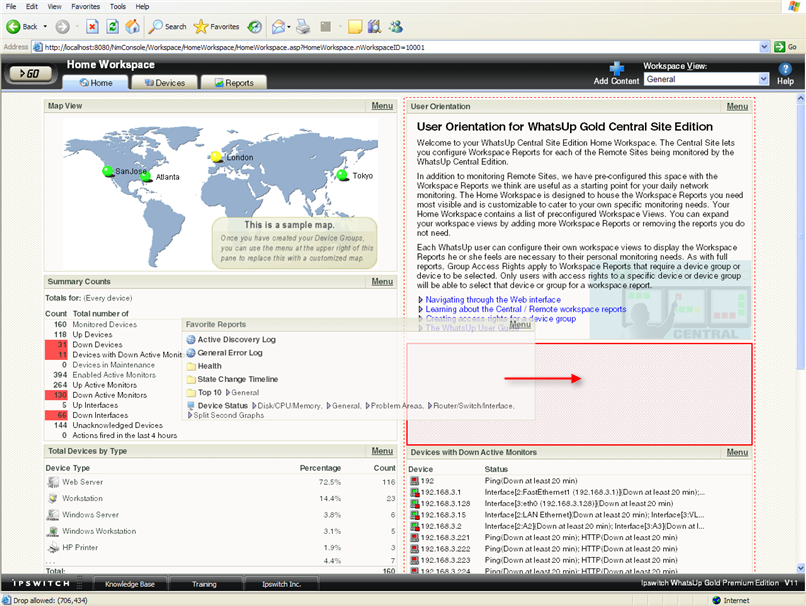Click the San Jose map marker

pyautogui.click(x=108, y=172)
